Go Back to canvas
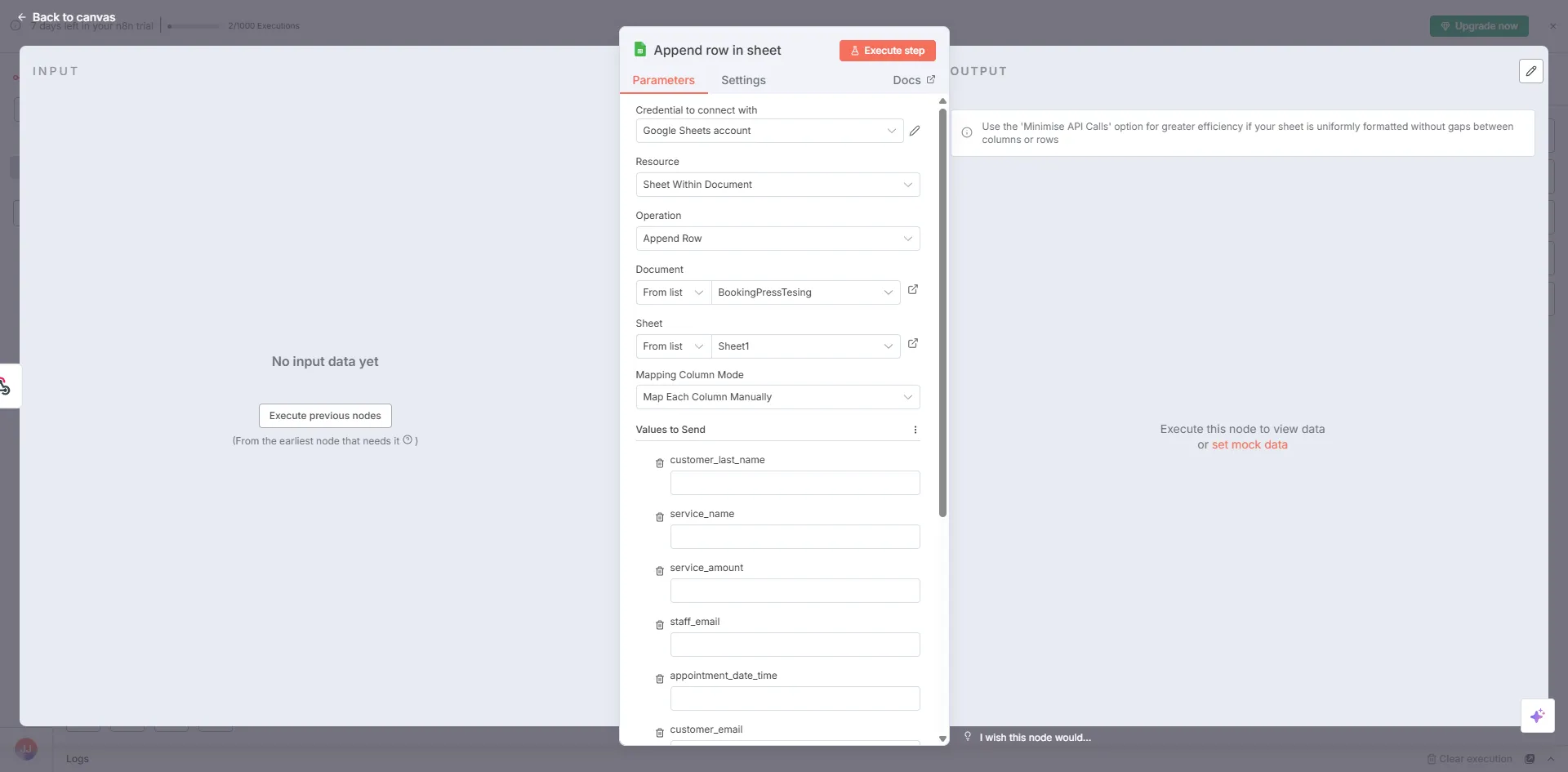Image resolution: width=1568 pixels, height=772 pixels. (66, 17)
